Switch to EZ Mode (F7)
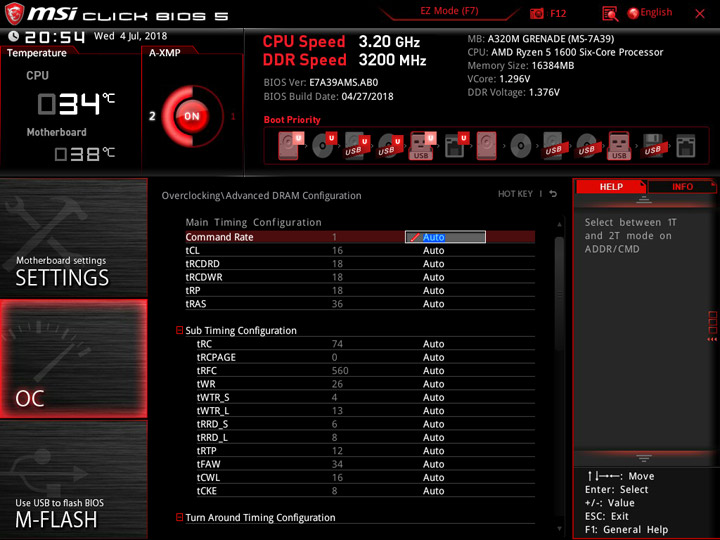This screenshot has width=720, height=540. click(x=449, y=11)
